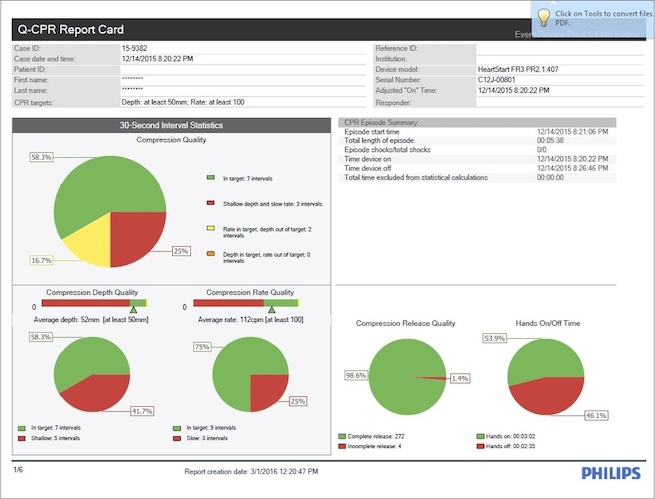Click red legend square for shallow depth and slow rate

click(210, 203)
